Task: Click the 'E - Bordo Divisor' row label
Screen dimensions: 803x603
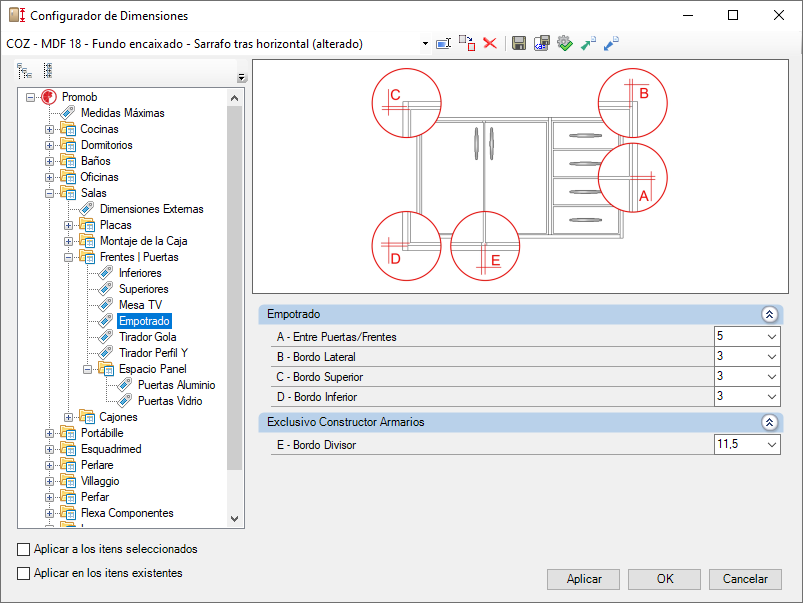Action: pyautogui.click(x=316, y=445)
